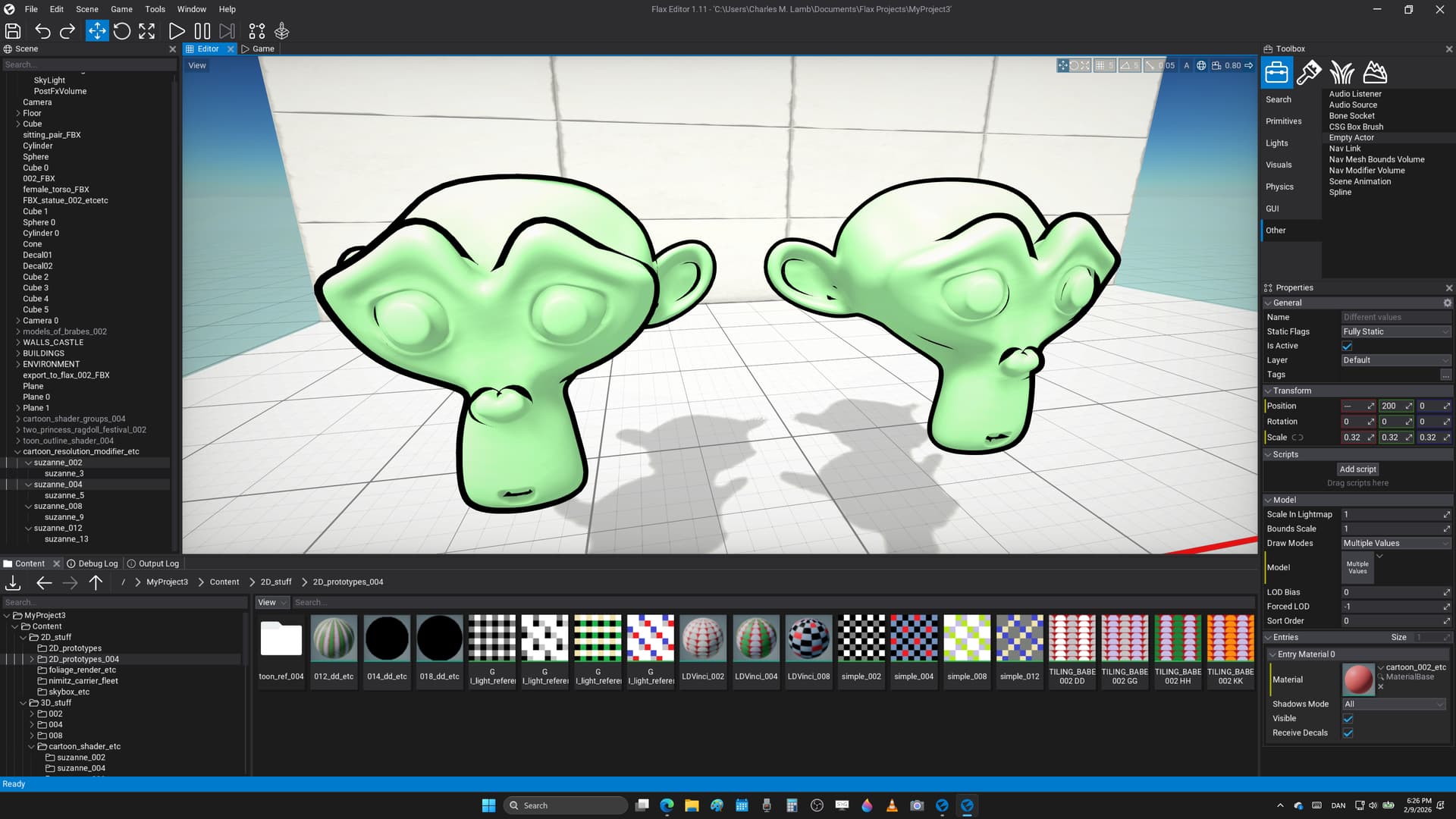Toggle the Receive Decals checkbox
1456x819 pixels.
pyautogui.click(x=1348, y=733)
